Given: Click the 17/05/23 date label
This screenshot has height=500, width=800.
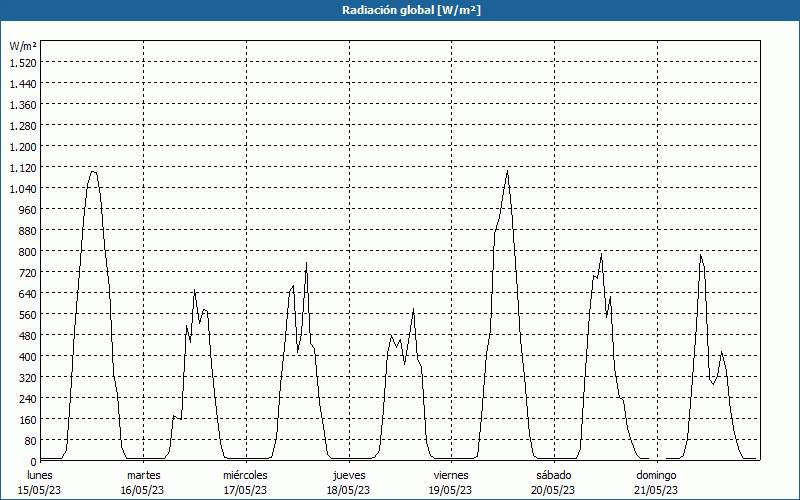Looking at the screenshot, I should pos(245,490).
